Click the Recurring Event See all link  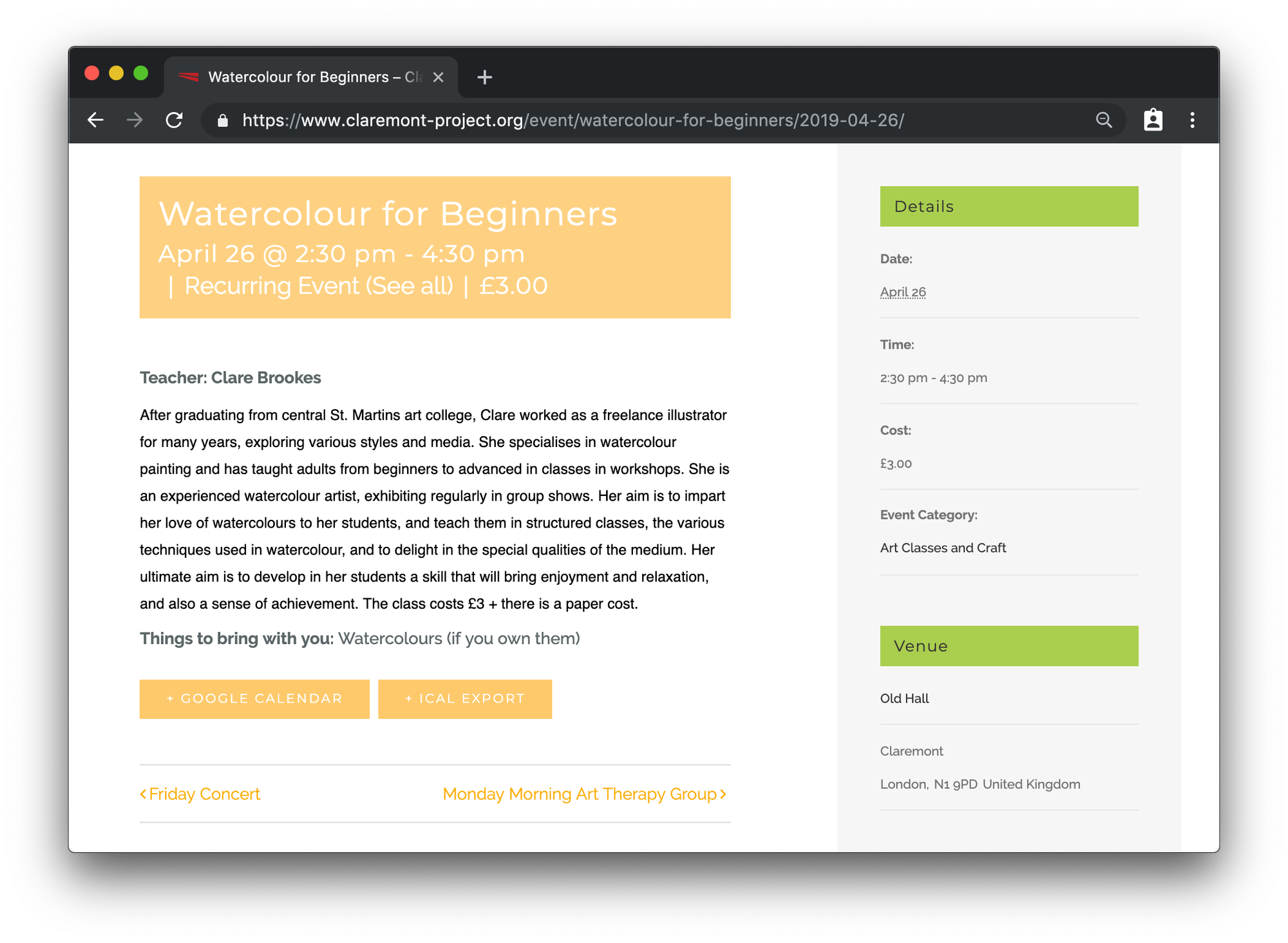click(319, 286)
